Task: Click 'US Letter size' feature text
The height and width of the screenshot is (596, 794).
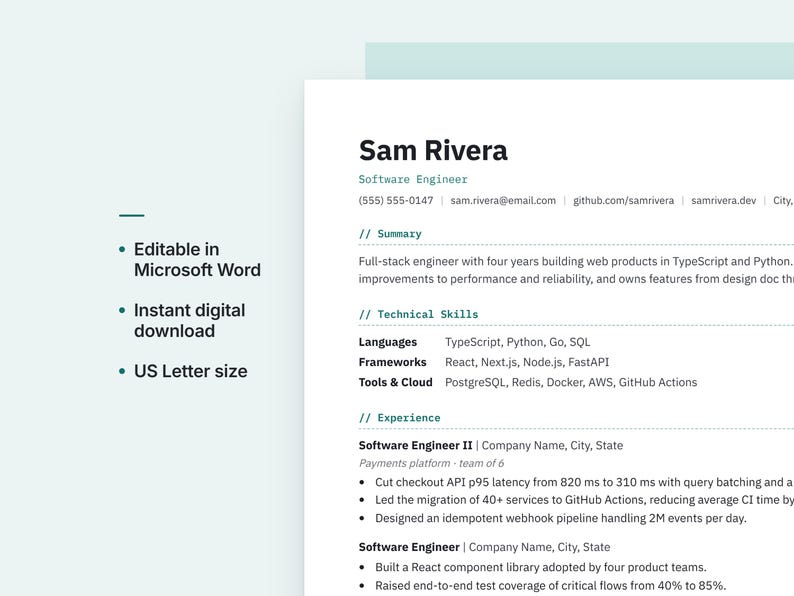Action: 191,371
